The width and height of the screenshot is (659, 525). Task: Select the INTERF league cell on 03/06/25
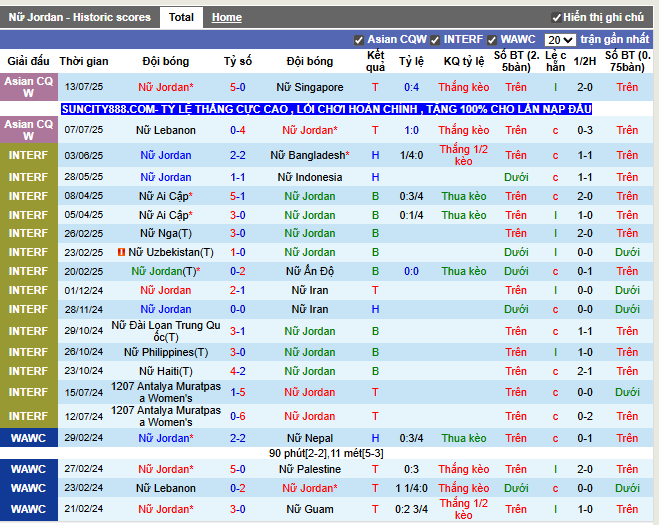coord(29,156)
